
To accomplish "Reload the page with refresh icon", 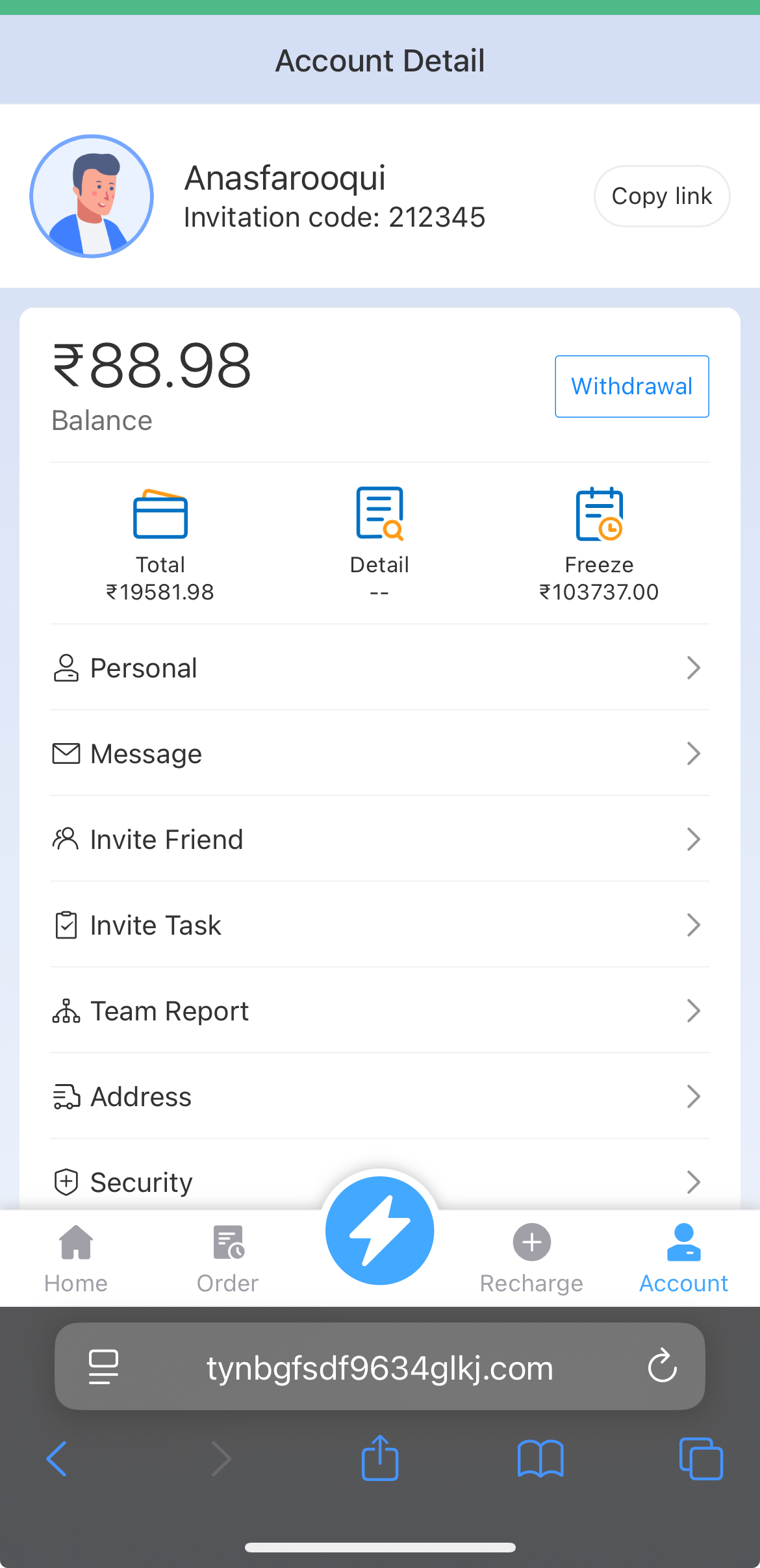I will tap(662, 1365).
